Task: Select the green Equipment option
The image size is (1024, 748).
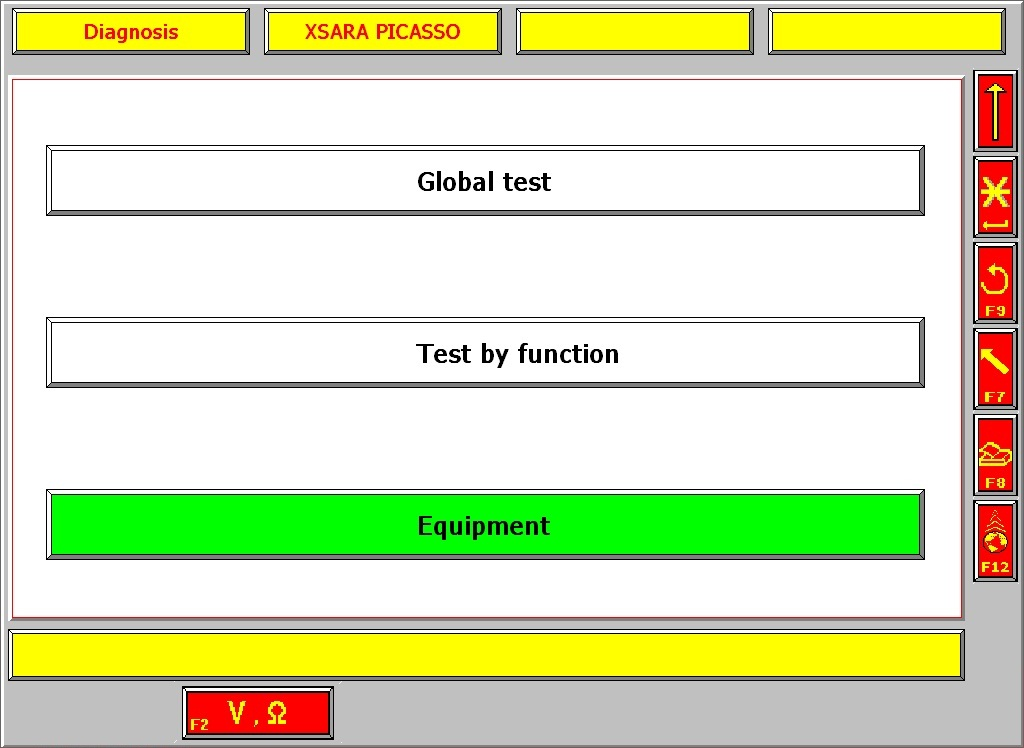Action: click(x=485, y=525)
